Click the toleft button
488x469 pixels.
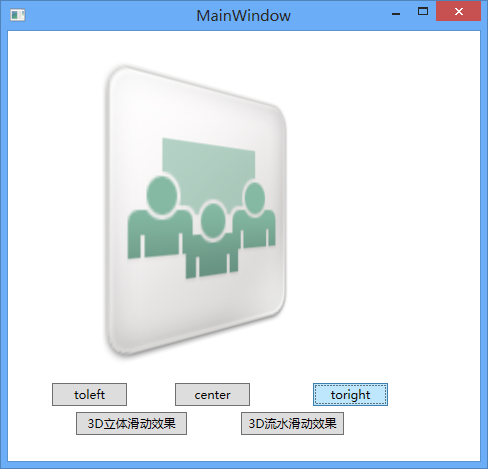click(x=89, y=394)
